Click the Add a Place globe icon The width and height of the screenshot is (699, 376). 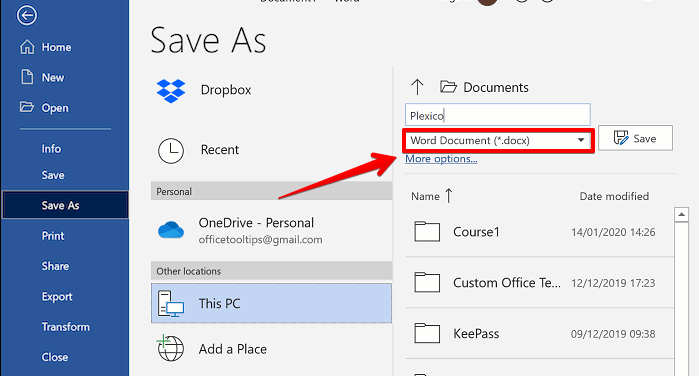170,348
